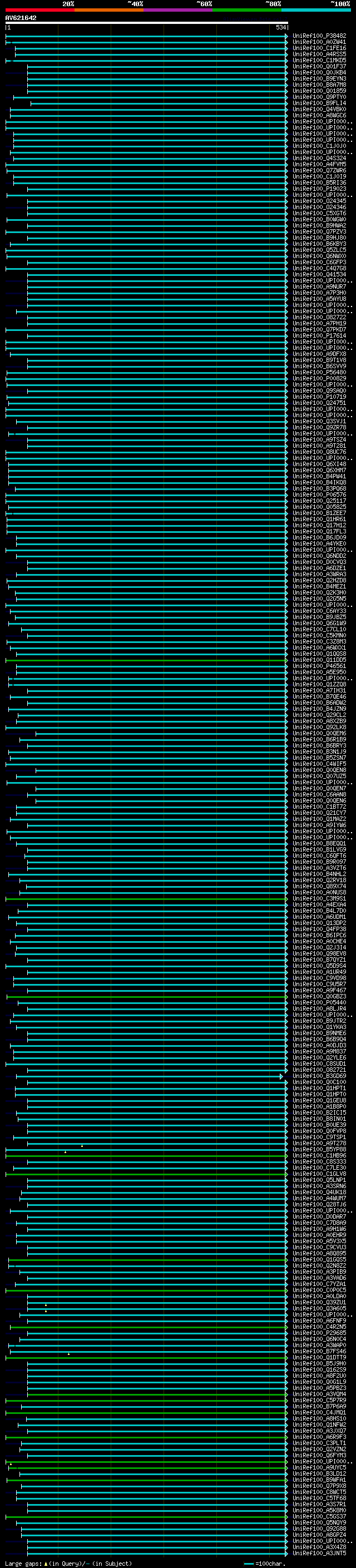Click the green ~80% identity color segment
356x1568 pixels.
point(247,10)
